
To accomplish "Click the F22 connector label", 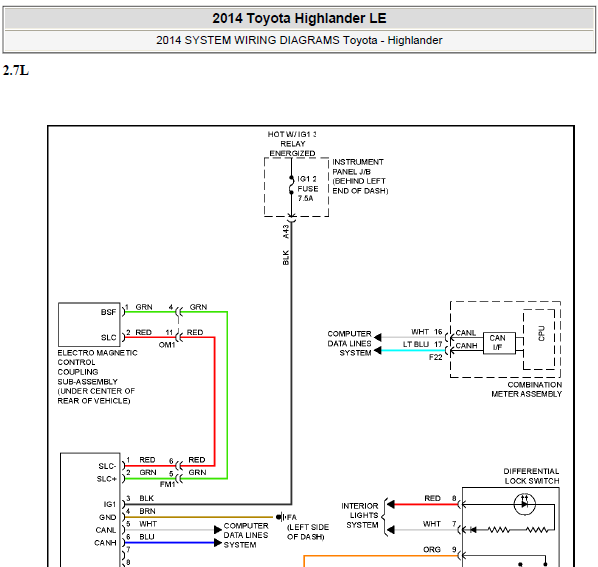I will [436, 357].
